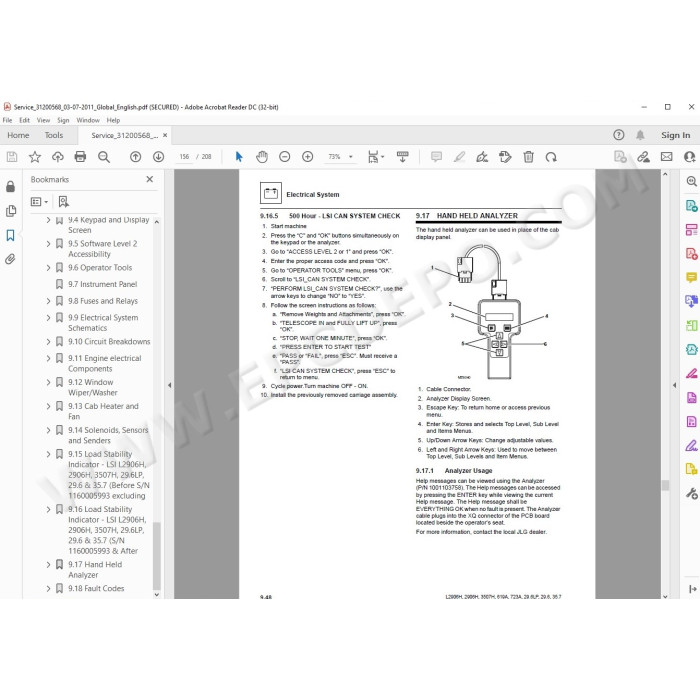700x700 pixels.
Task: Go to next page arrow
Action: tap(158, 157)
